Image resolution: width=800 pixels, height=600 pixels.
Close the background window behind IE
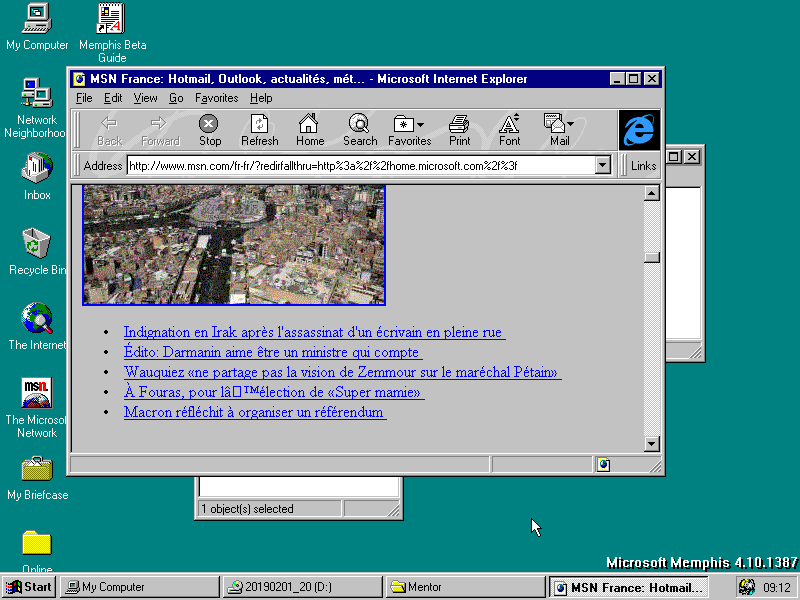point(691,156)
